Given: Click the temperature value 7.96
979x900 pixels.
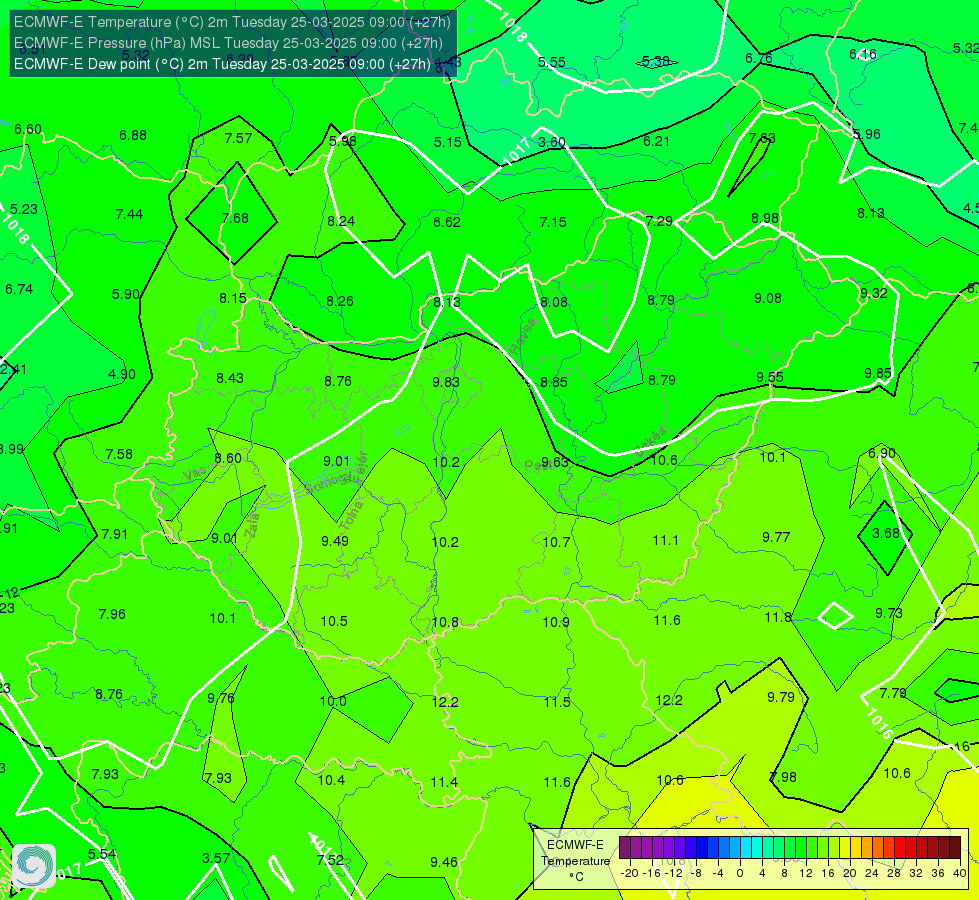Looking at the screenshot, I should pos(112,615).
